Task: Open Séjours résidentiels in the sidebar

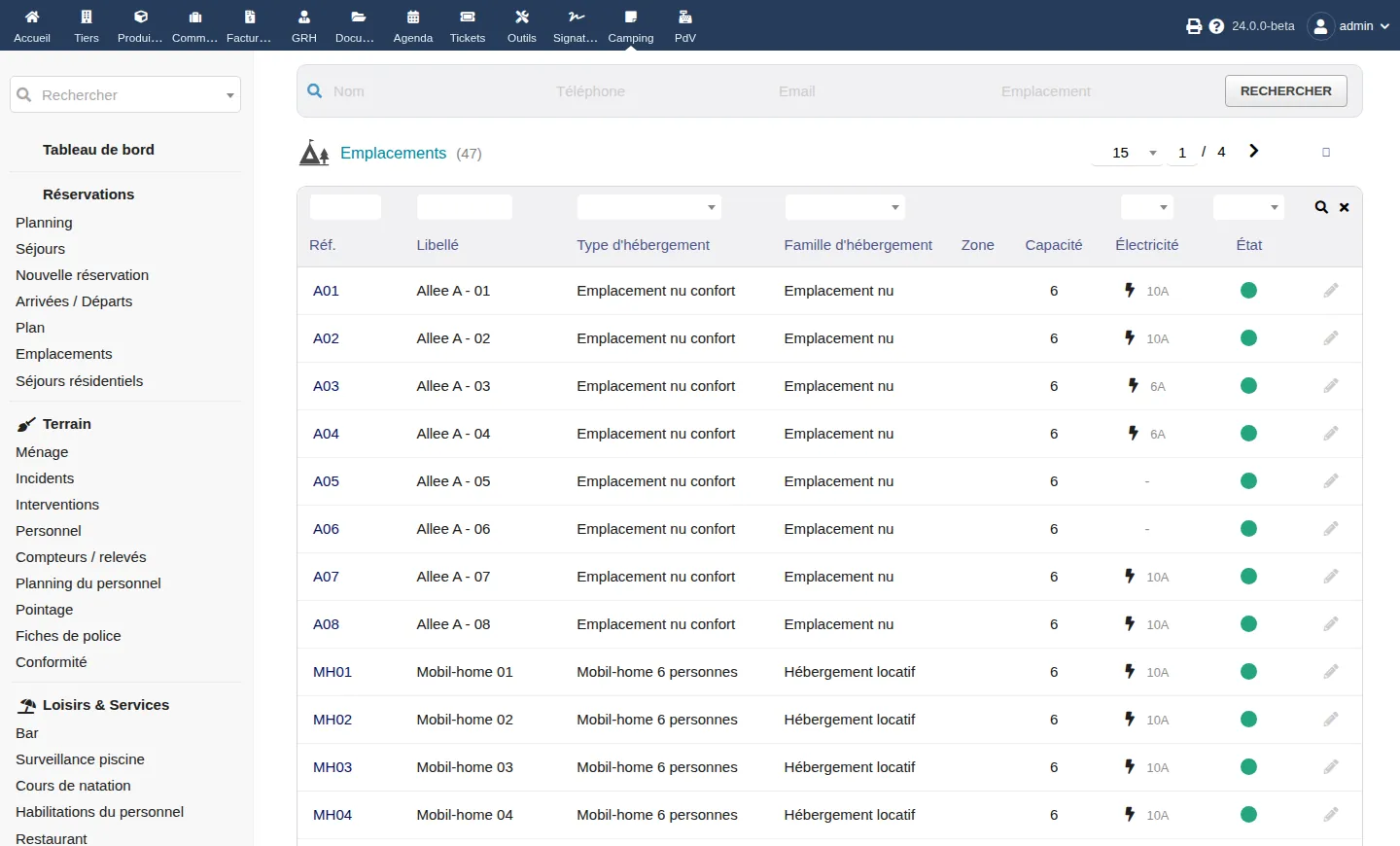Action: 80,381
